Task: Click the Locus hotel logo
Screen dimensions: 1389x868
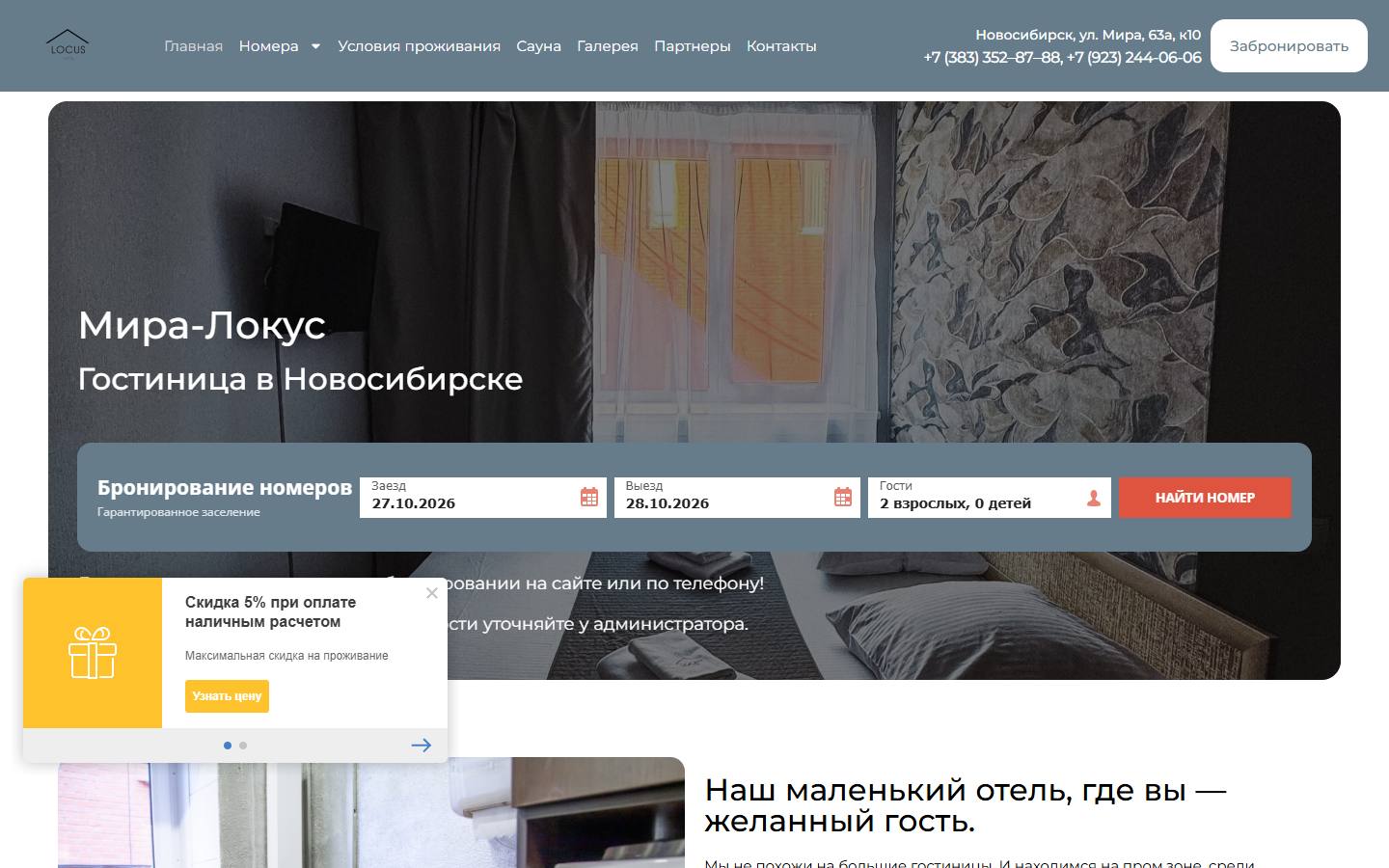Action: coord(68,44)
